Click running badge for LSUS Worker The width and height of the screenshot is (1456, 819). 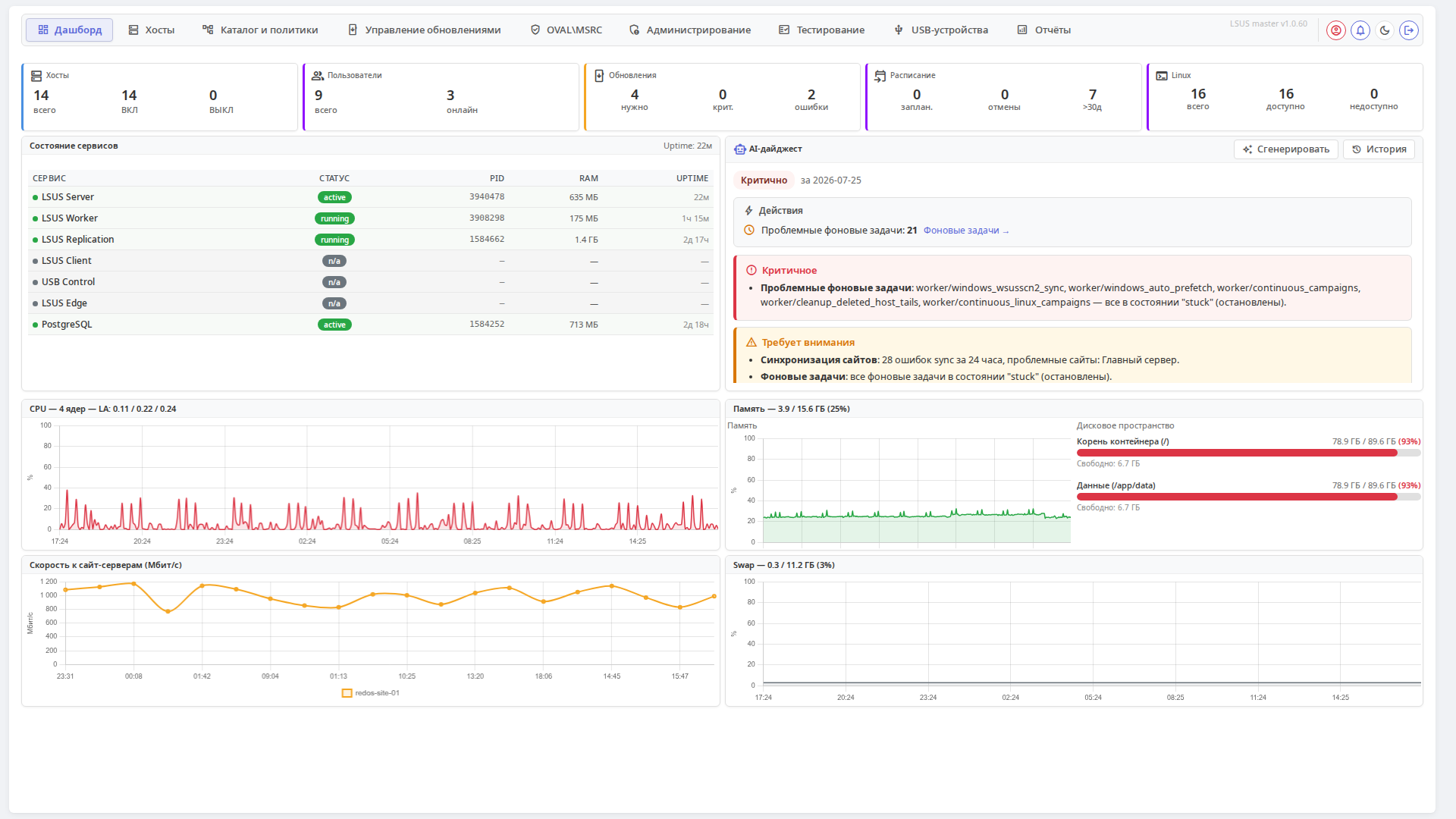[x=334, y=218]
